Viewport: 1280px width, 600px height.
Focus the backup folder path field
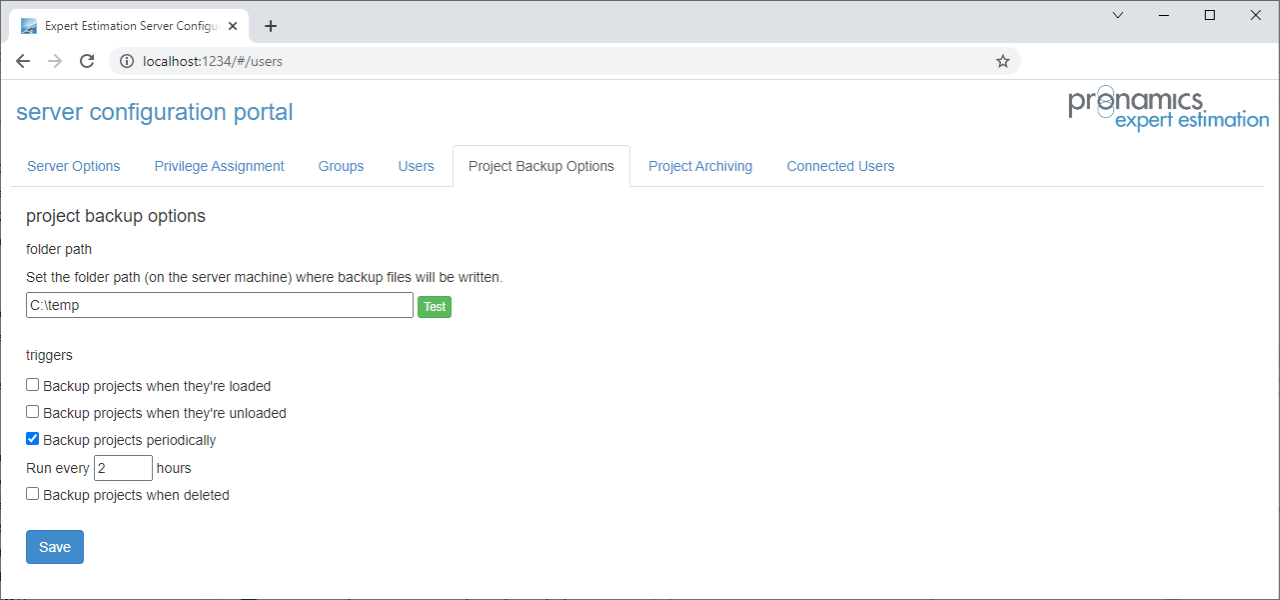(x=219, y=306)
